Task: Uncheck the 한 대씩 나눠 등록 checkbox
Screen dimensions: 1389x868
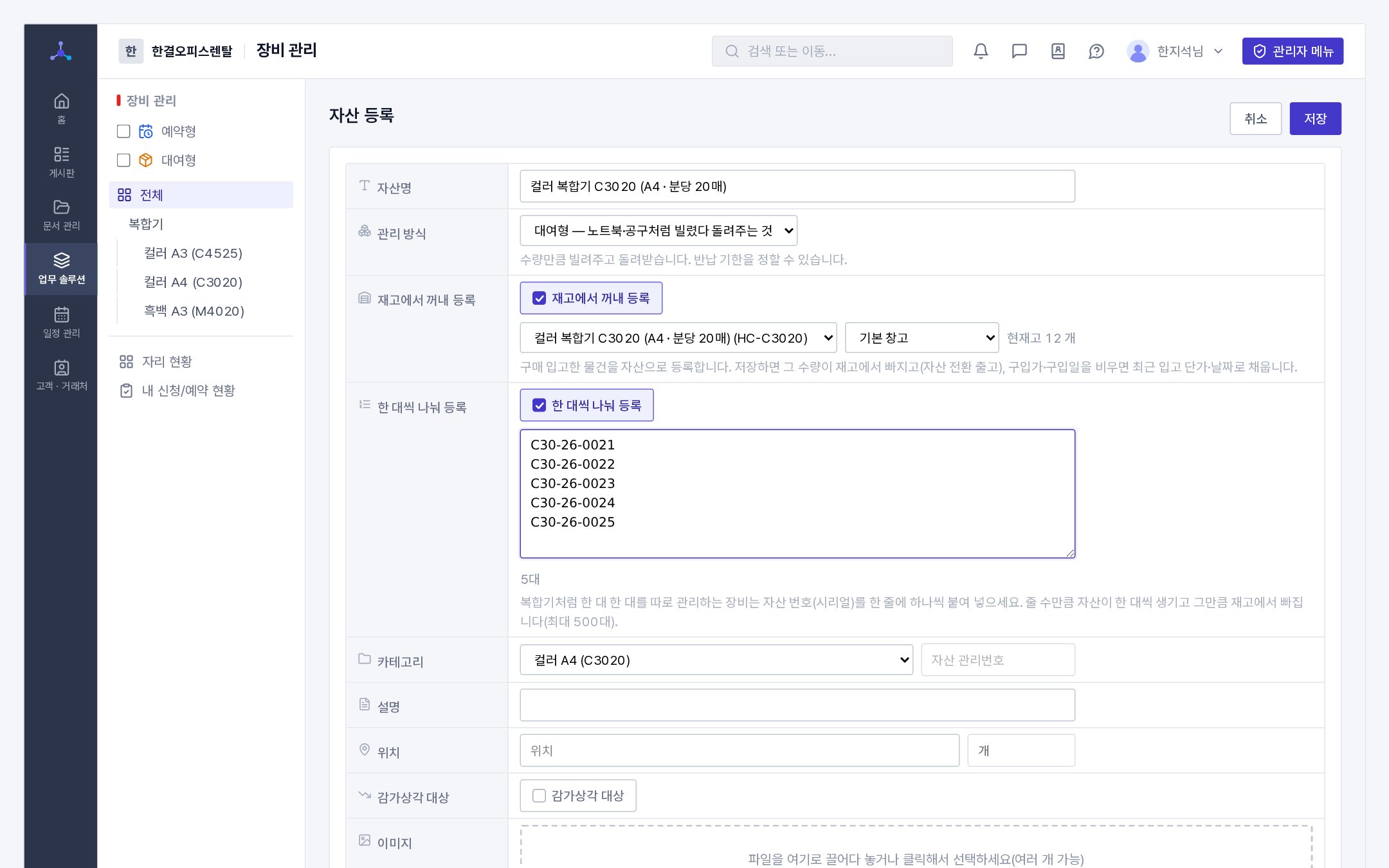Action: 539,406
